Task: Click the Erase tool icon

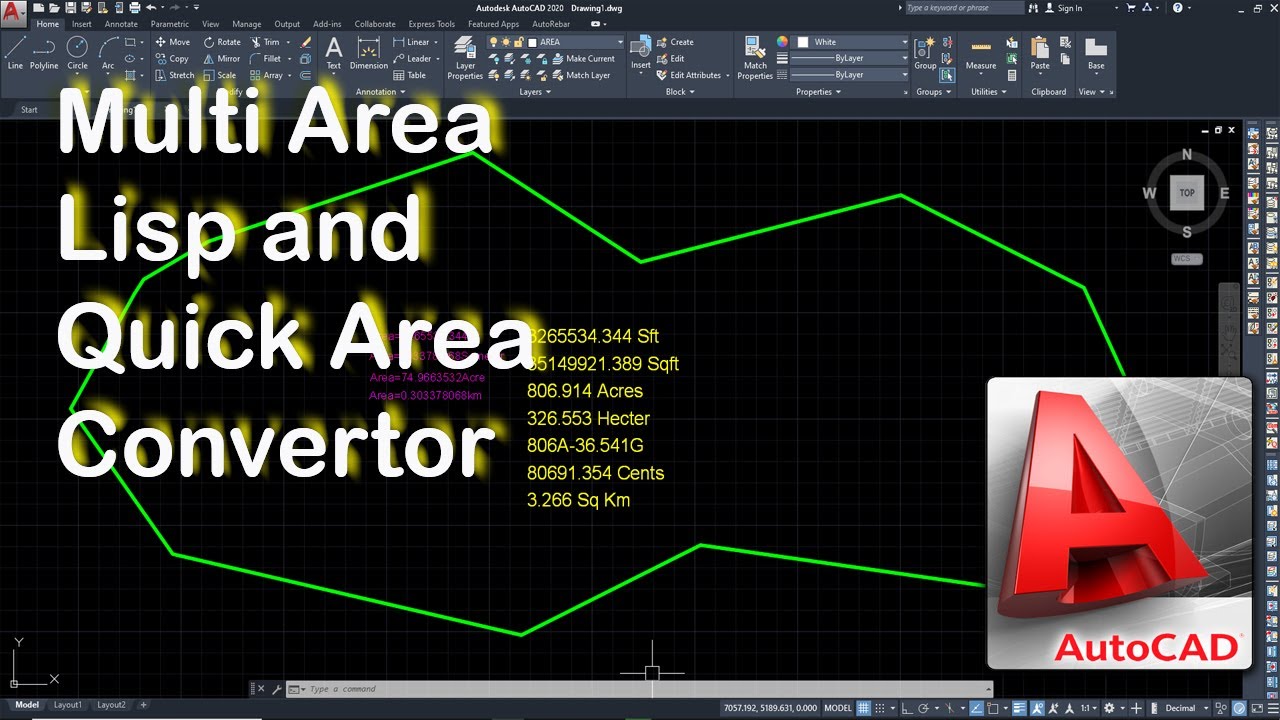Action: click(306, 42)
